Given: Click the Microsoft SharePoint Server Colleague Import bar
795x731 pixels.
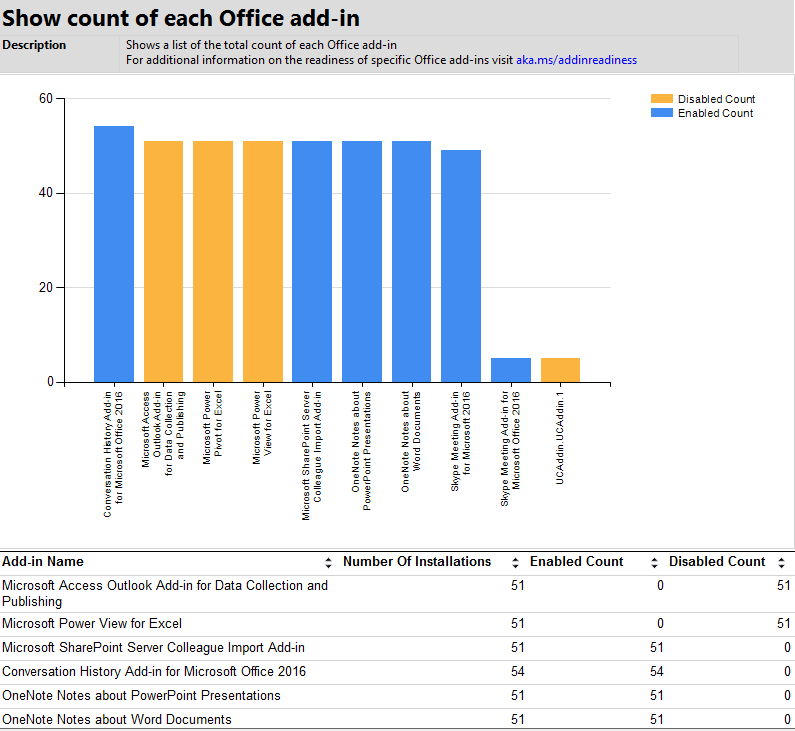Looking at the screenshot, I should click(312, 262).
